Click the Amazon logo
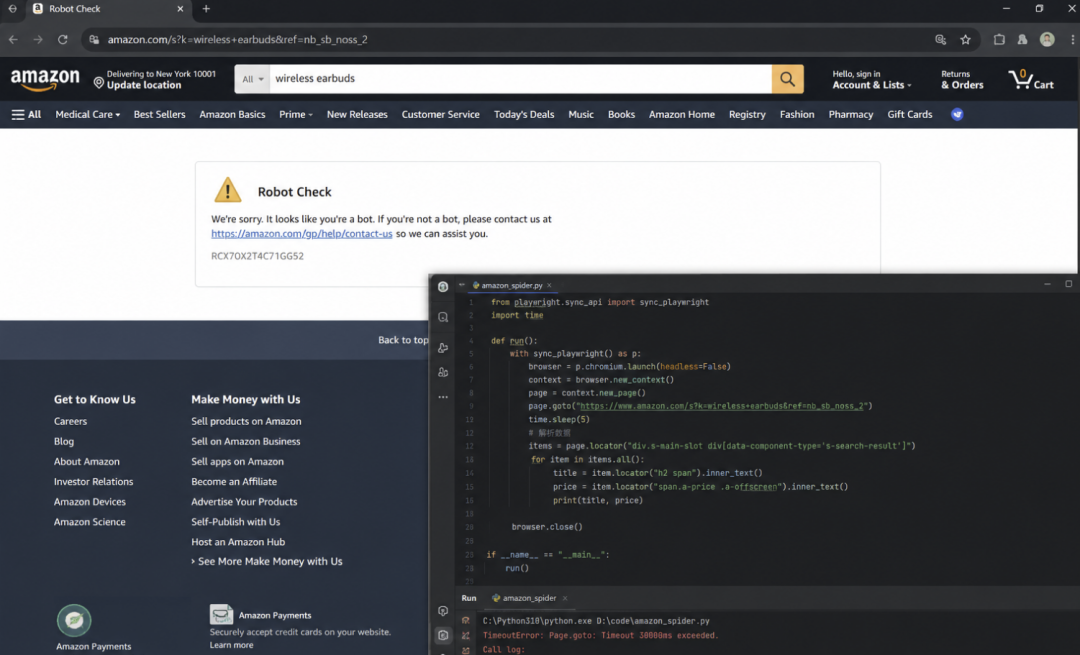Viewport: 1080px width, 655px height. [x=45, y=80]
